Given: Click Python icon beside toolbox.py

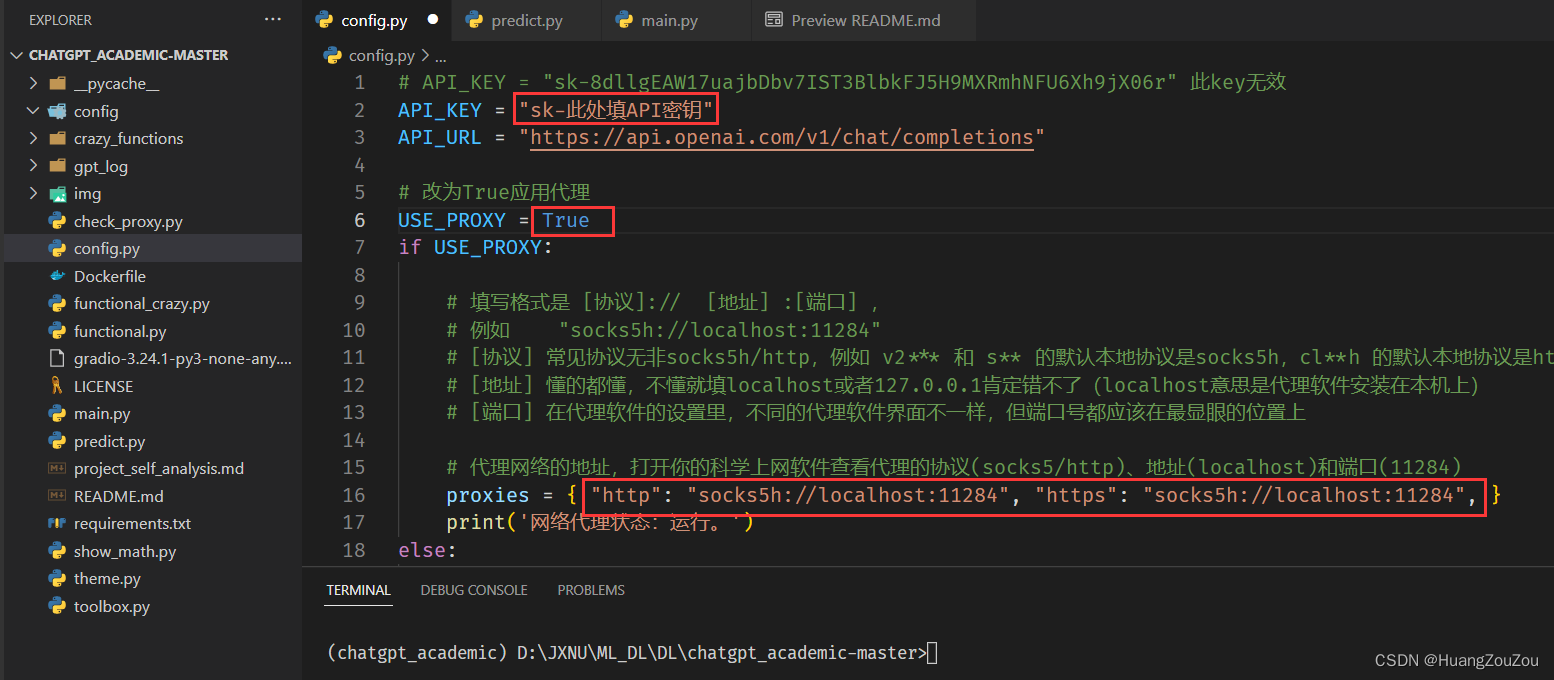Looking at the screenshot, I should click(x=57, y=606).
